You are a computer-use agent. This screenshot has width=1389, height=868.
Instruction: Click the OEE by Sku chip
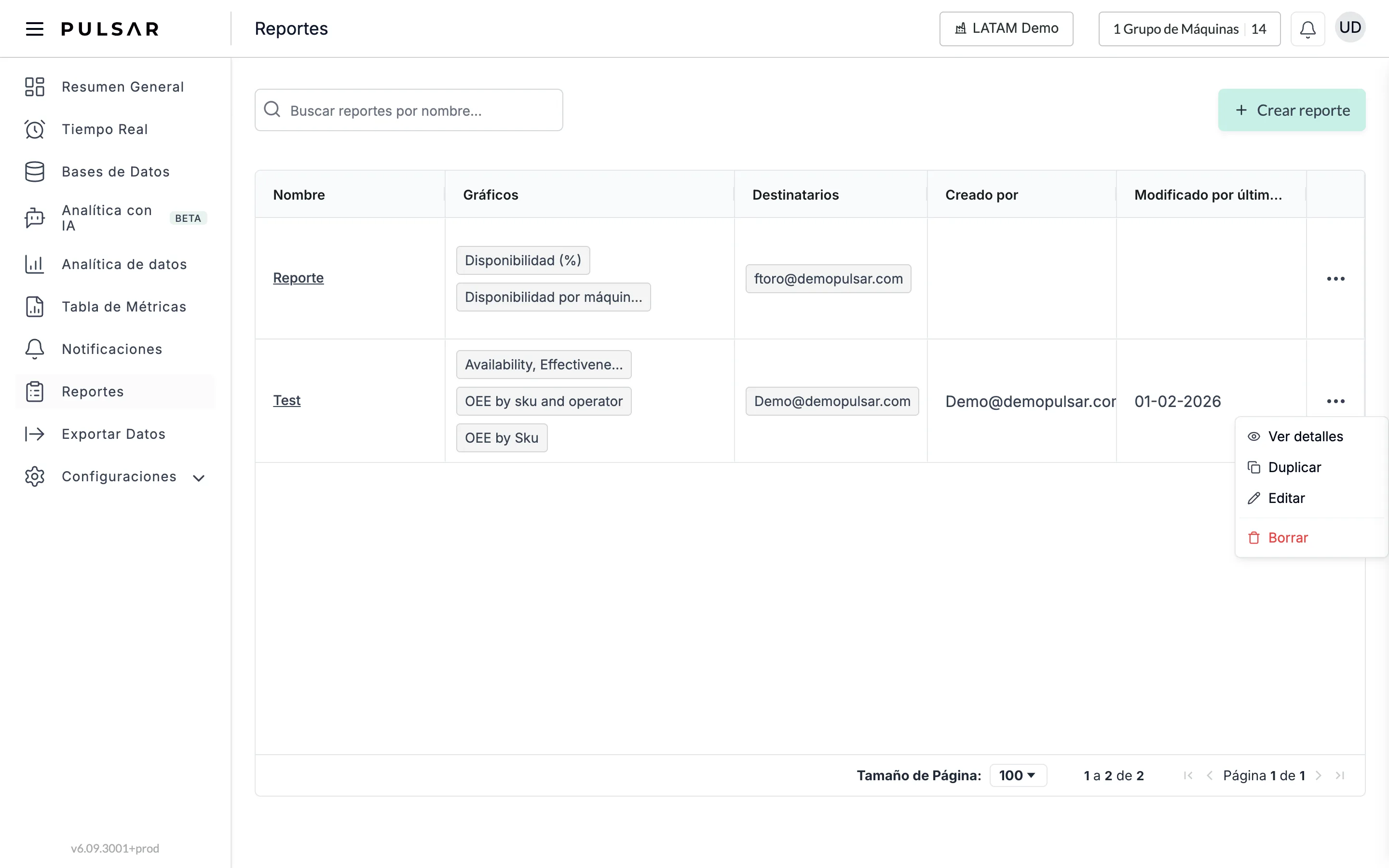click(x=502, y=438)
